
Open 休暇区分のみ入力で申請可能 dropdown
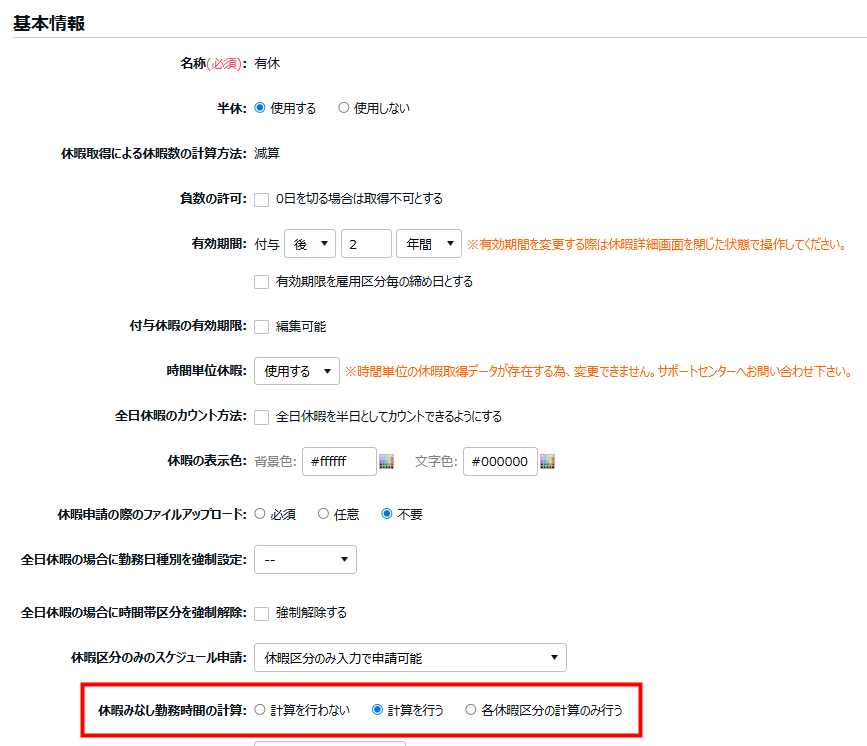click(x=410, y=658)
